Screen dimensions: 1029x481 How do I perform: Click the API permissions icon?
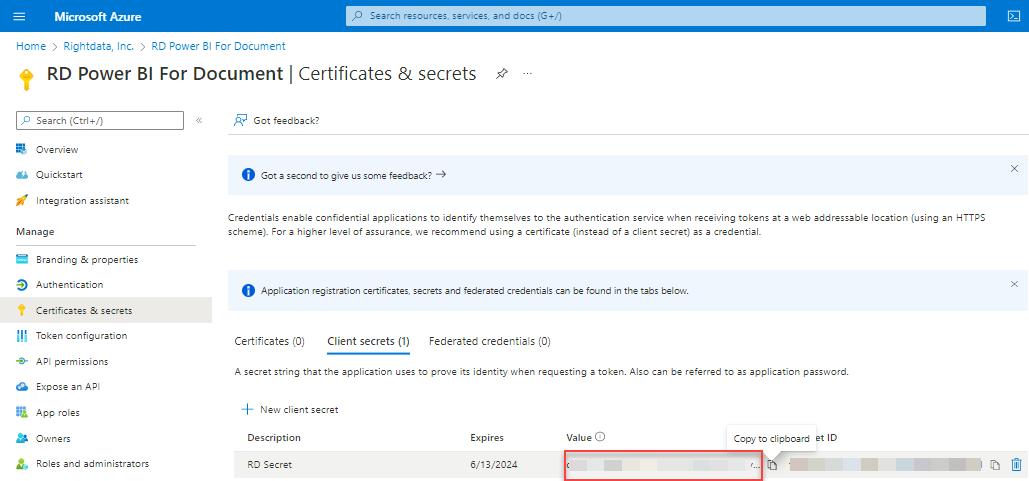[22, 362]
